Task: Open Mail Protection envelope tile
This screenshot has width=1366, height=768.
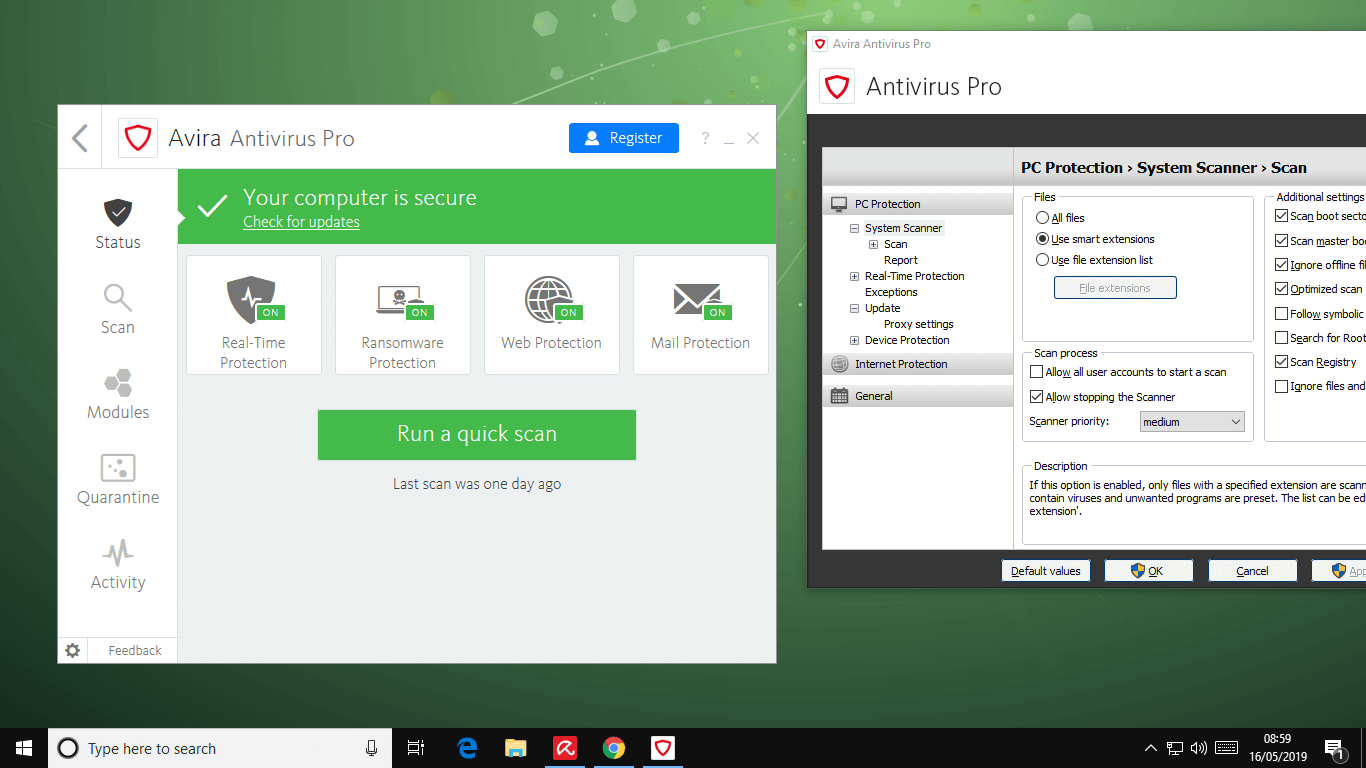Action: pos(701,315)
